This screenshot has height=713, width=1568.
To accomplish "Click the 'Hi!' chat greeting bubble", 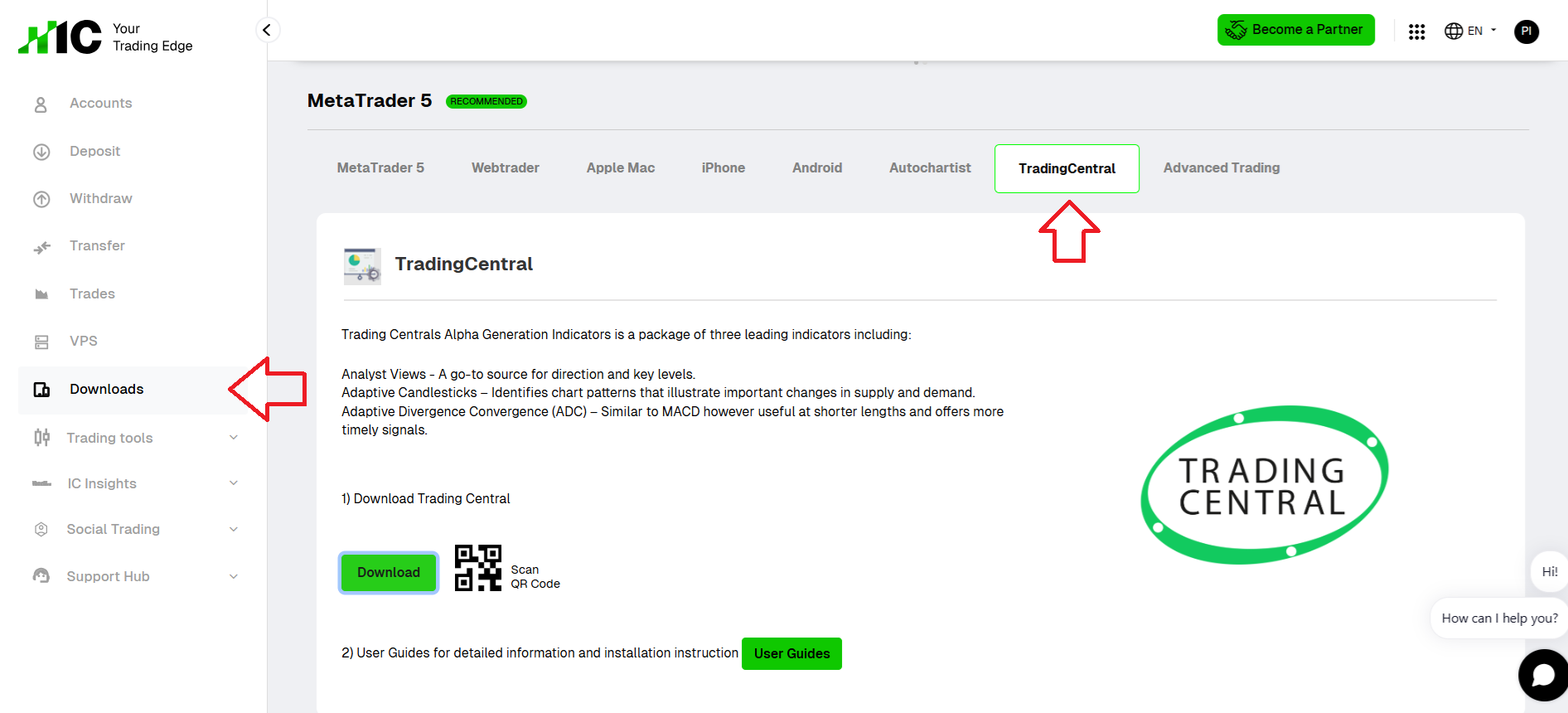I will [1549, 571].
